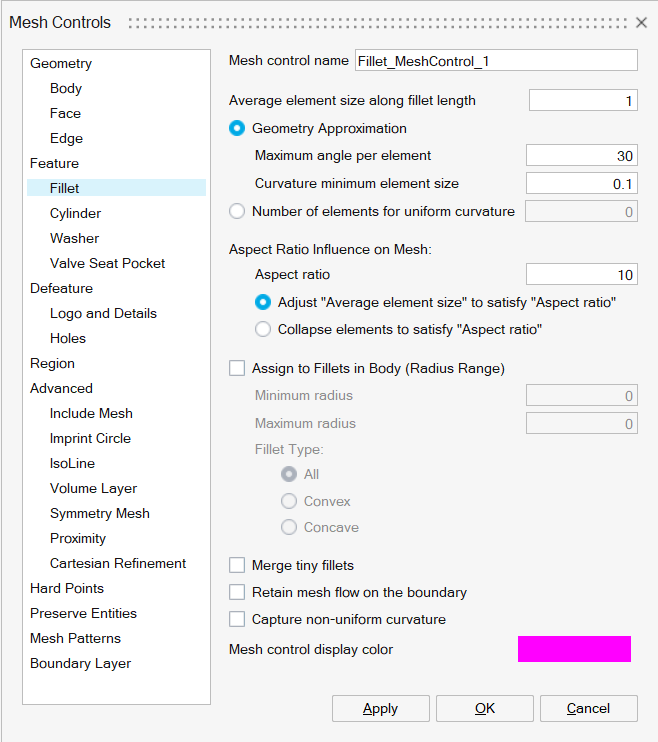Viewport: 658px width, 742px height.
Task: Check Retain mesh flow on the boundary
Action: 237,592
